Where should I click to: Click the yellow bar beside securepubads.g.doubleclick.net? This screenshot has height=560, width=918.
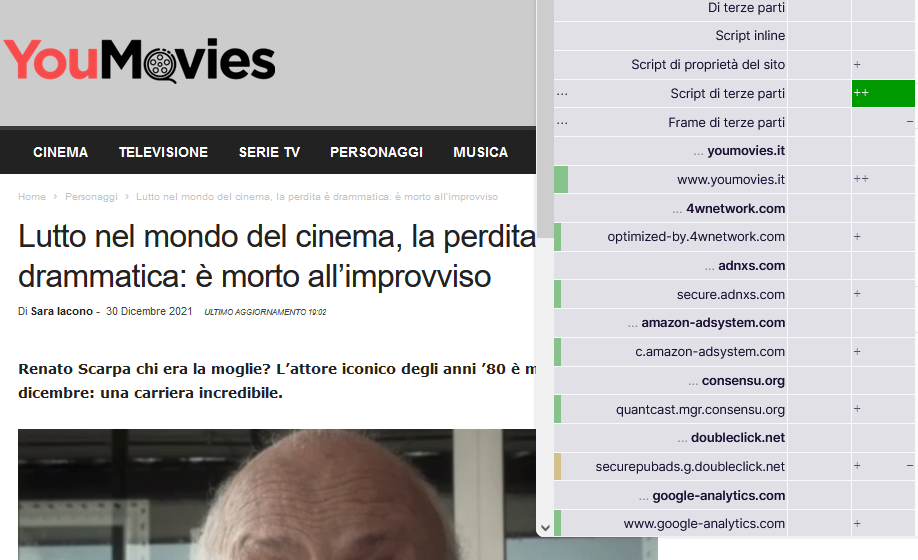pyautogui.click(x=557, y=466)
